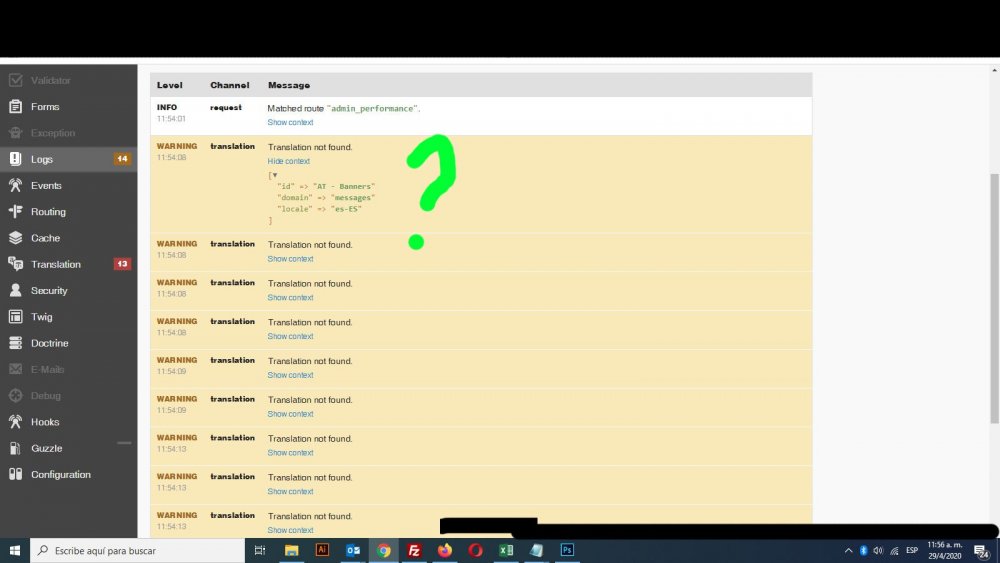This screenshot has width=1000, height=563.
Task: Open the Cache panel icon
Action: [x=15, y=238]
